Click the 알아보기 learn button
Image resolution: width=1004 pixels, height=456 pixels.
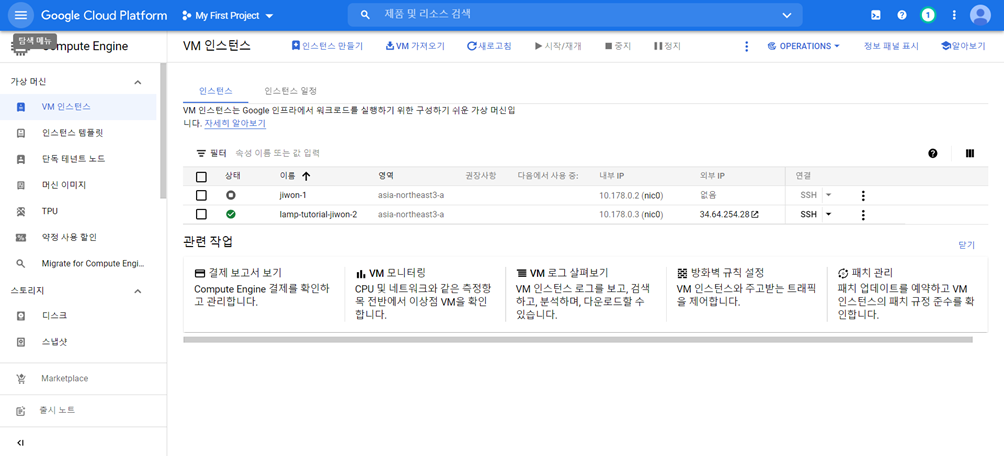pos(962,46)
